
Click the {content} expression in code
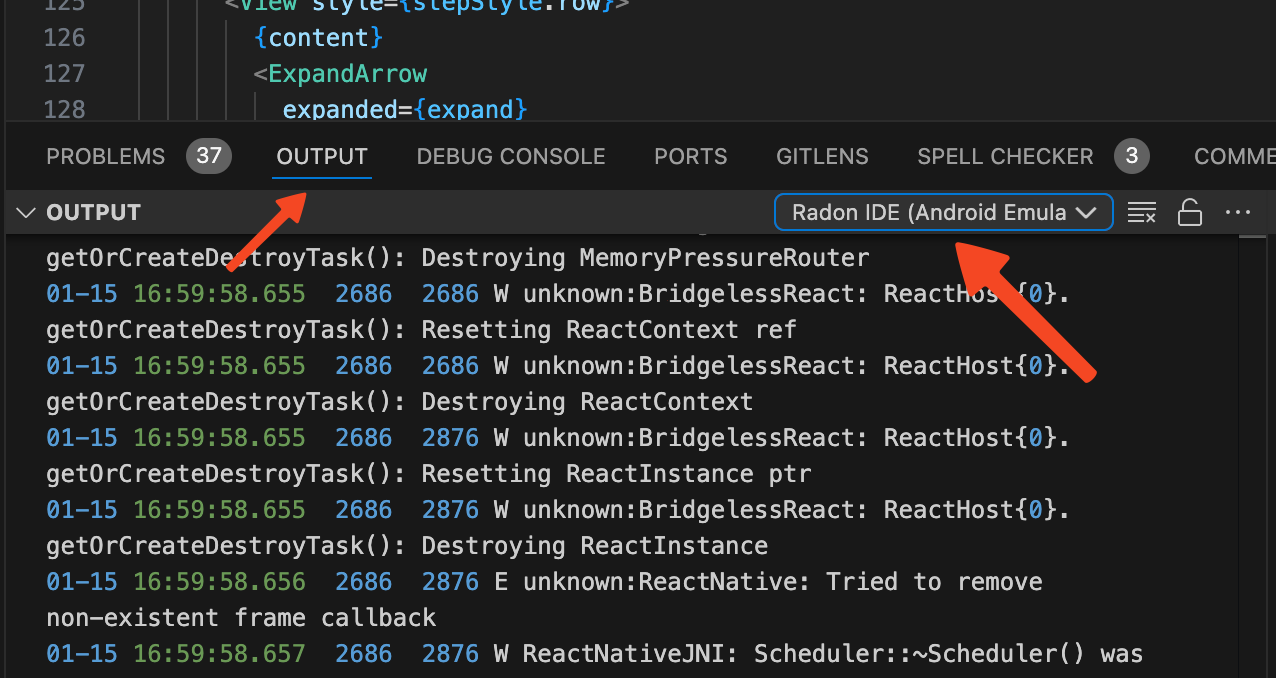(x=319, y=37)
